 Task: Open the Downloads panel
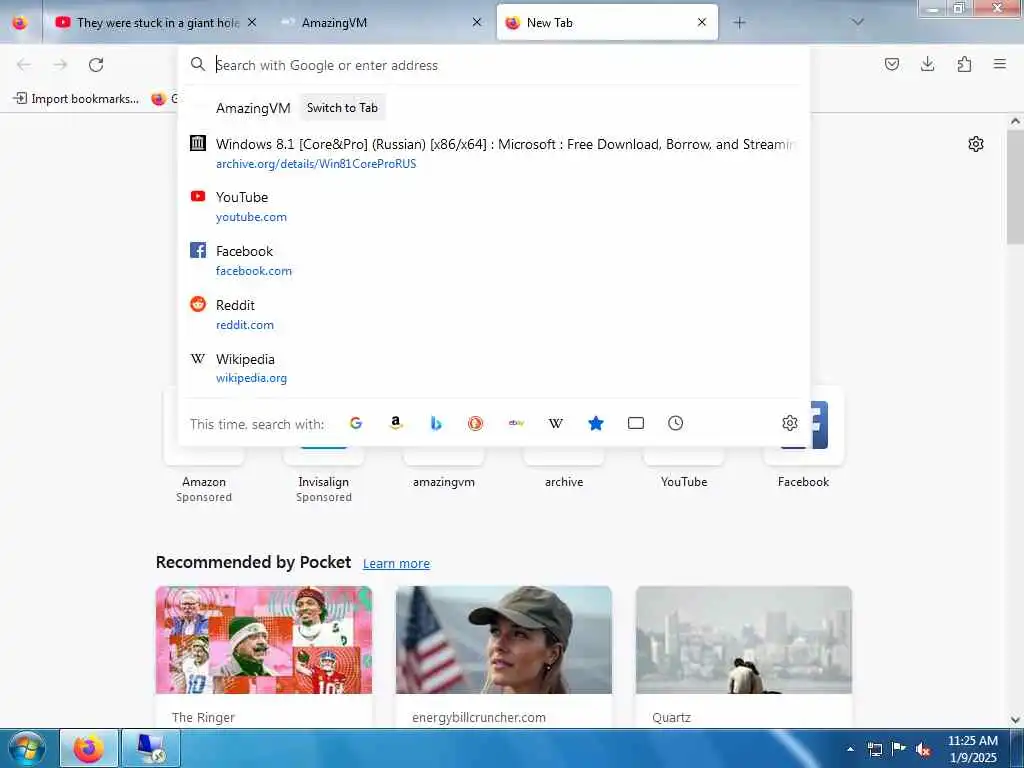coord(927,64)
